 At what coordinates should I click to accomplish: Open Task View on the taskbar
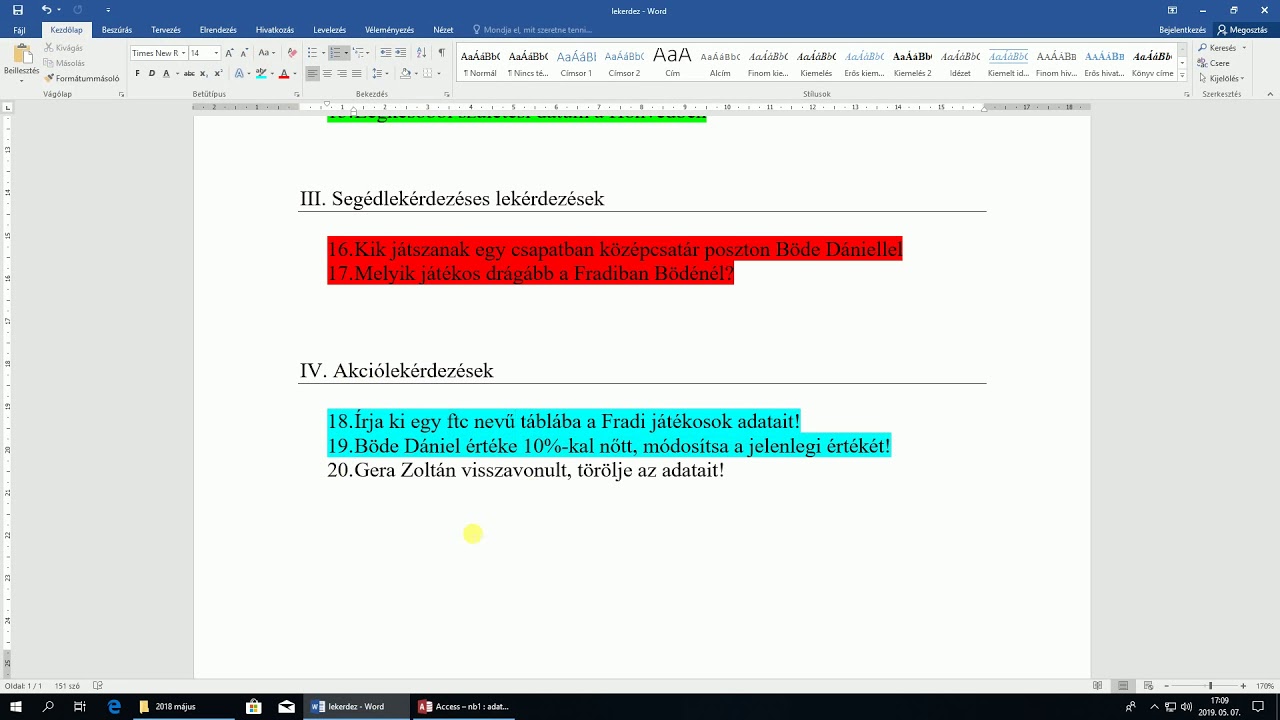[80, 706]
